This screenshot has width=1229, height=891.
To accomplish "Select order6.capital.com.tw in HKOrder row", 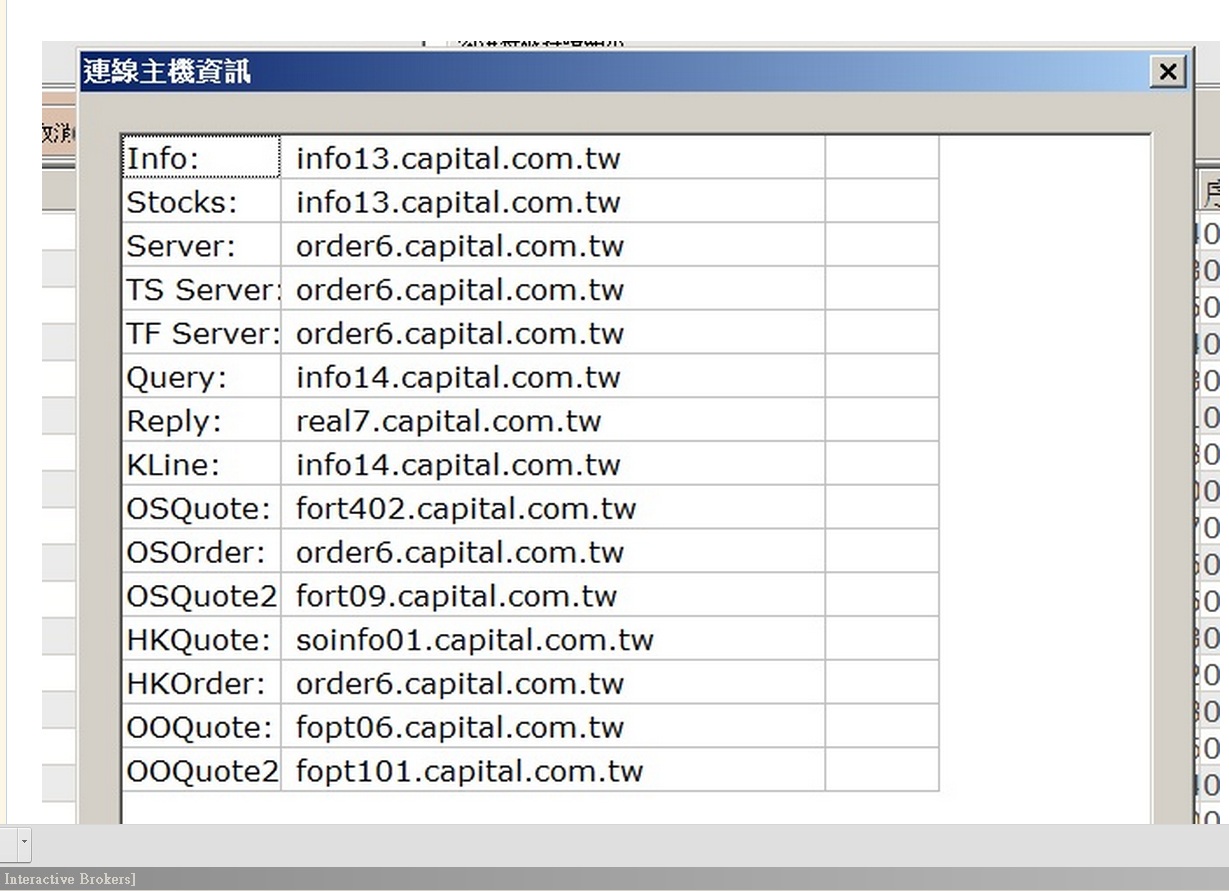I will pyautogui.click(x=553, y=683).
